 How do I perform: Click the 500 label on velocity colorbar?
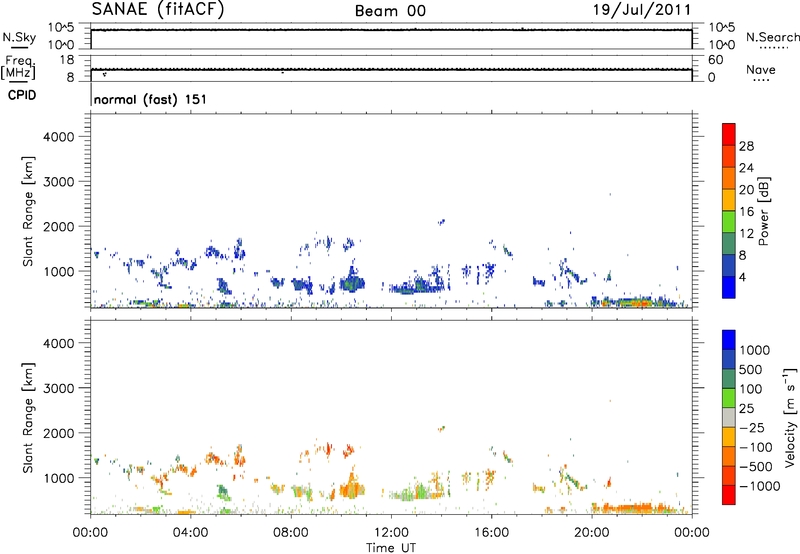tap(751, 369)
